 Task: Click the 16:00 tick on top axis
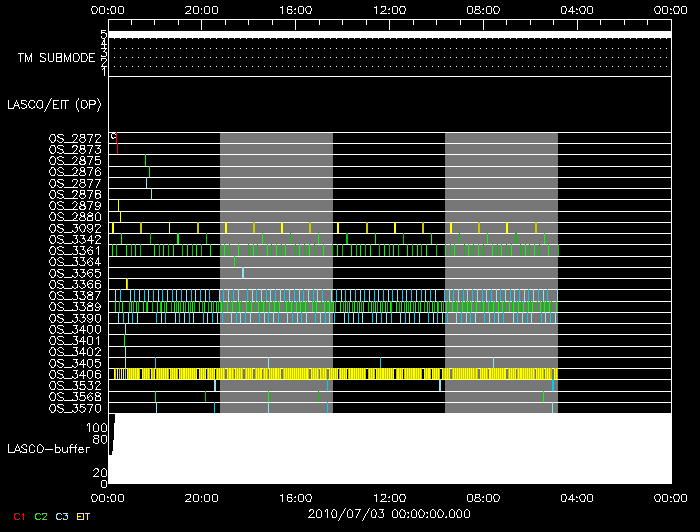point(295,25)
